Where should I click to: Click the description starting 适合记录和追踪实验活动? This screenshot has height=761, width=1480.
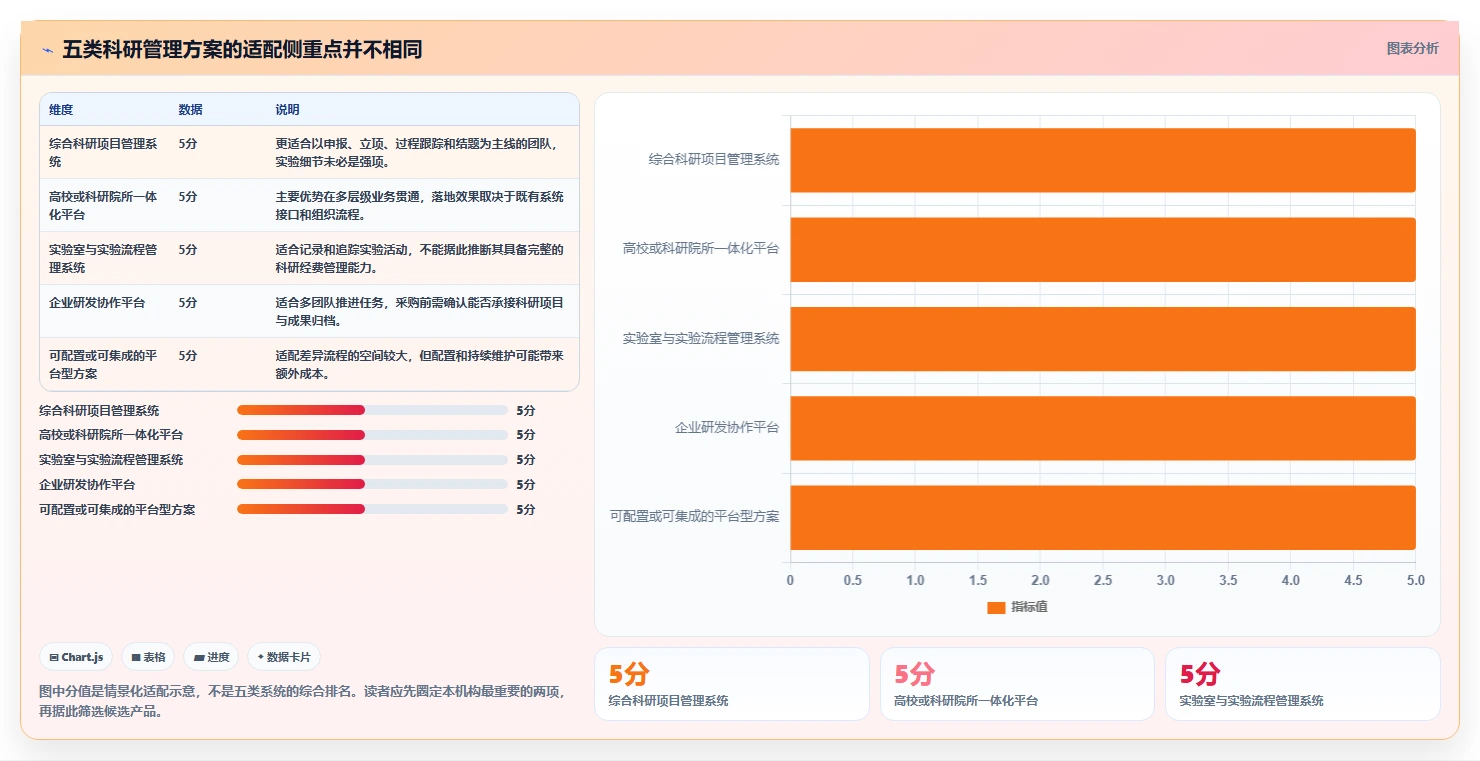pos(420,258)
